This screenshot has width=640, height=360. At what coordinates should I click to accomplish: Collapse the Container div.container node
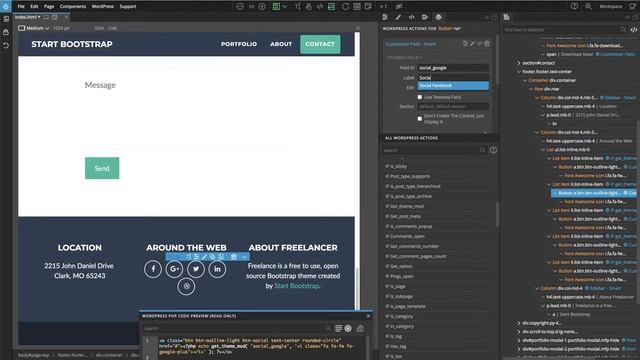tap(525, 80)
